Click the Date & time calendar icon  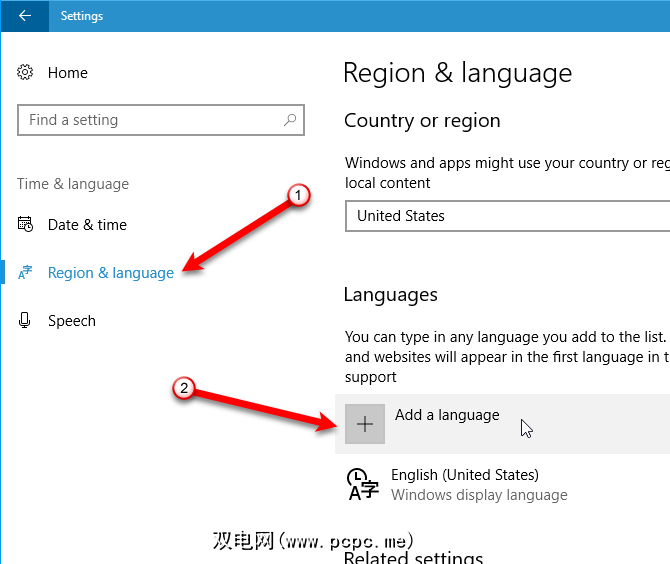pyautogui.click(x=25, y=224)
